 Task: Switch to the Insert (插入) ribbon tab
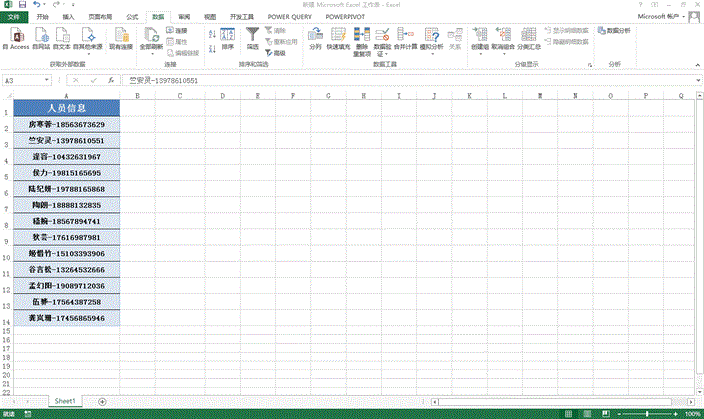[x=68, y=17]
